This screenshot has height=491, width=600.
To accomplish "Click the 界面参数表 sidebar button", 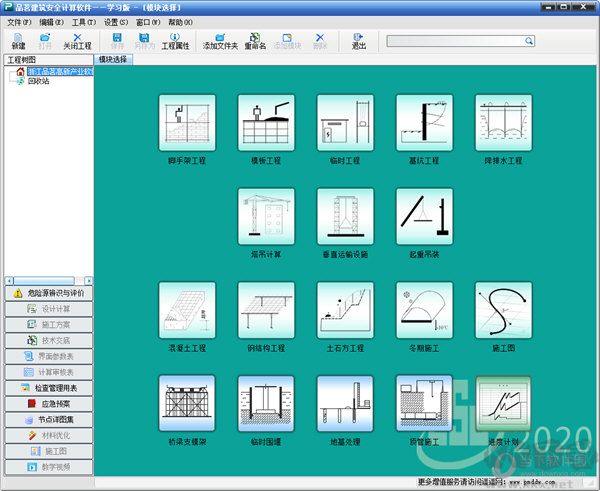I will pos(49,356).
